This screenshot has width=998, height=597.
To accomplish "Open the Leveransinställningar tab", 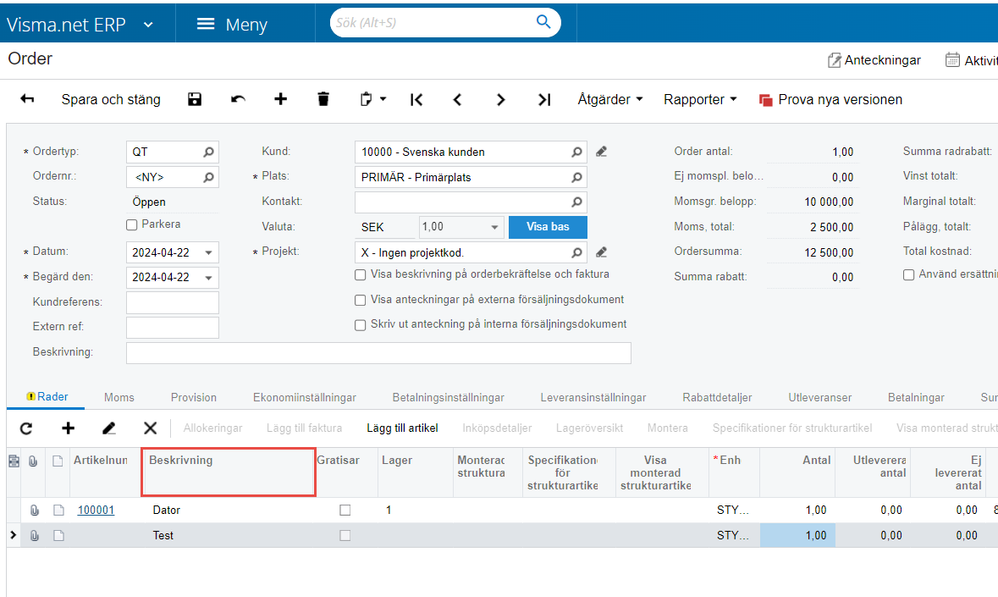I will coord(593,397).
